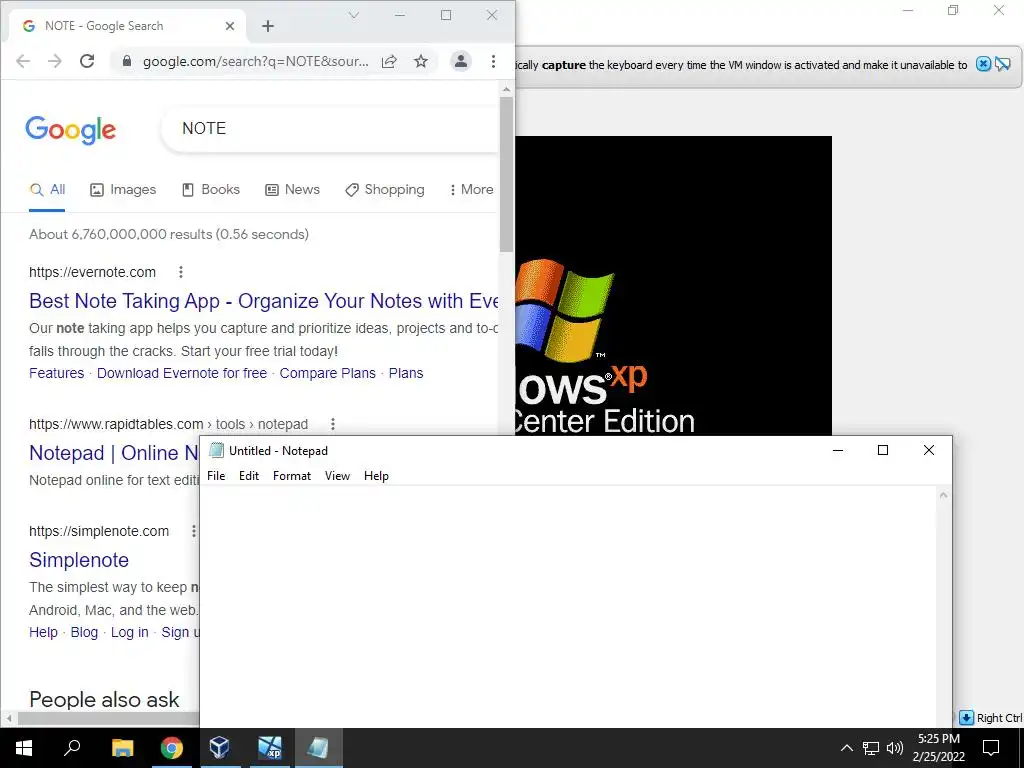
Task: Show hidden system tray icons
Action: (x=846, y=748)
